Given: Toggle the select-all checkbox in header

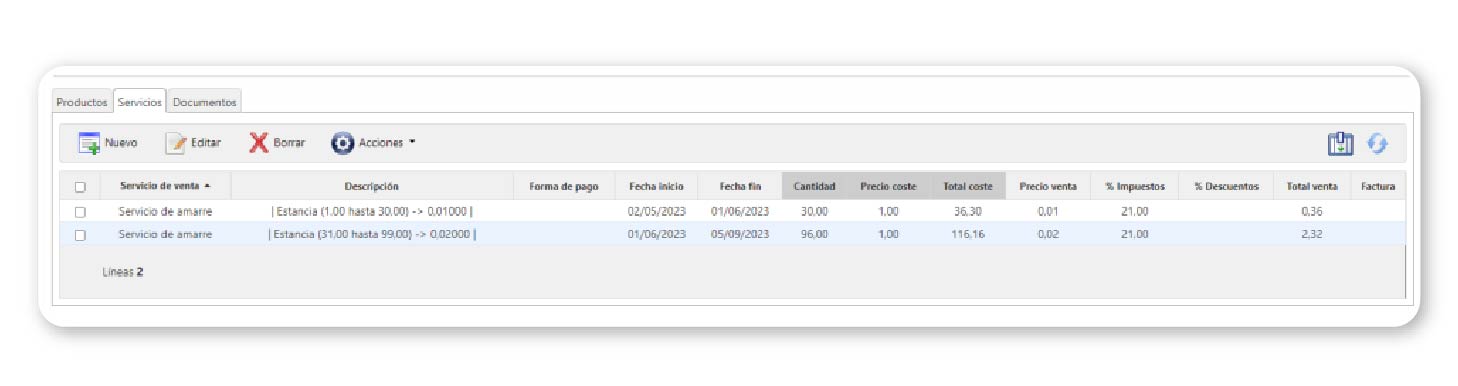Looking at the screenshot, I should point(80,186).
